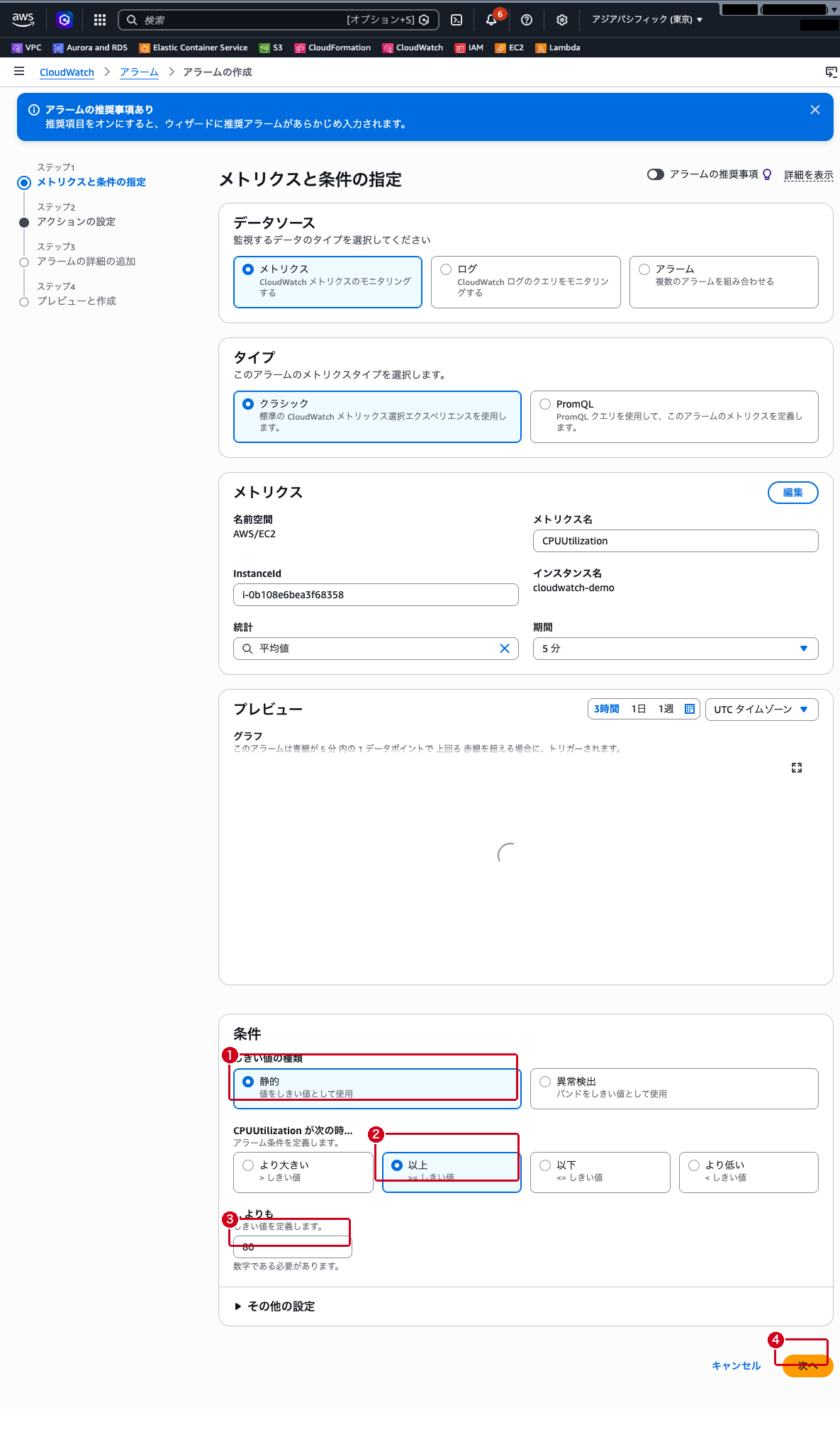The width and height of the screenshot is (840, 1434).
Task: Open the UTC タイムゾーン dropdown
Action: point(762,710)
